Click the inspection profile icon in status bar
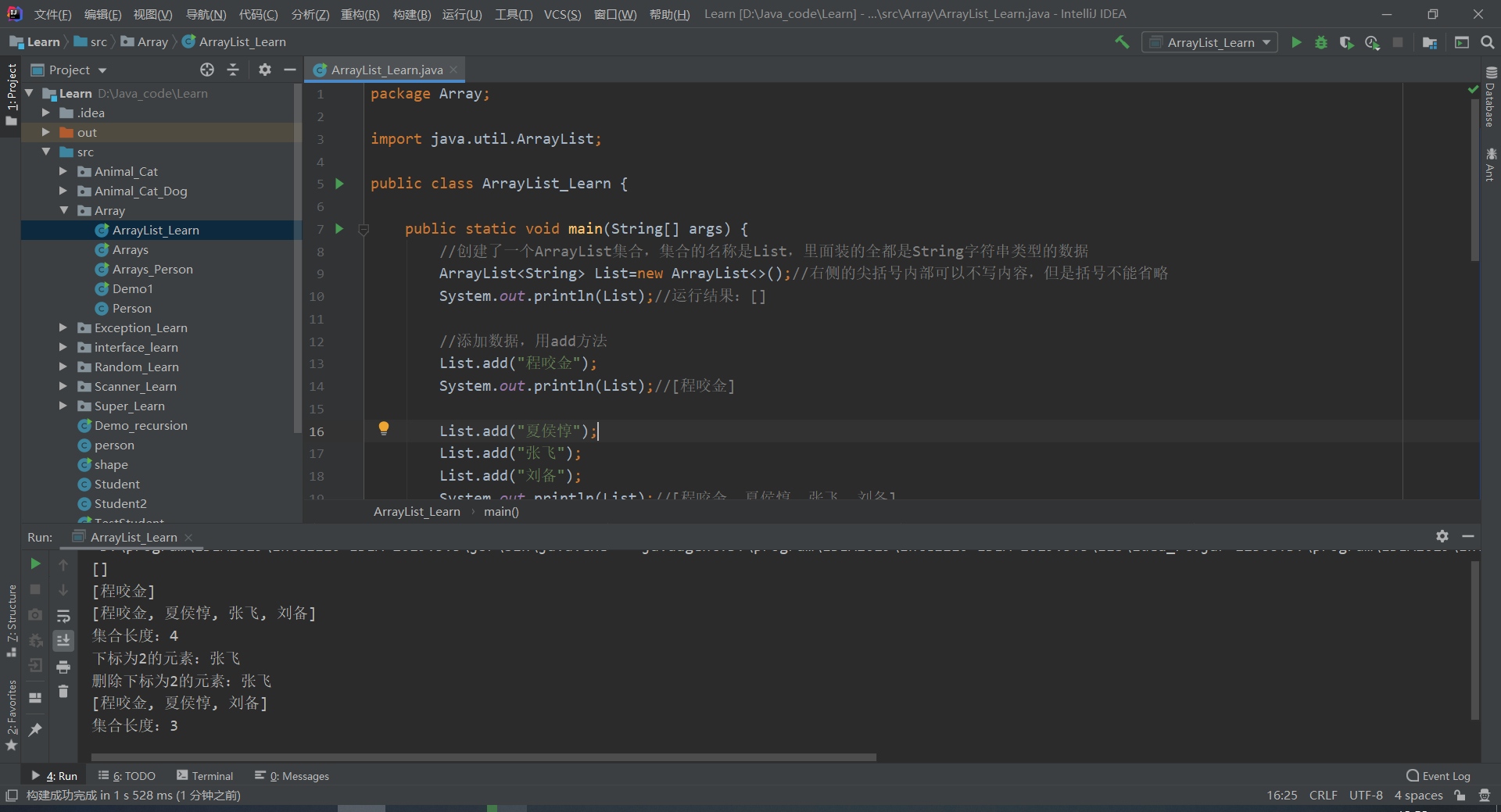This screenshot has width=1501, height=812. pyautogui.click(x=1485, y=796)
